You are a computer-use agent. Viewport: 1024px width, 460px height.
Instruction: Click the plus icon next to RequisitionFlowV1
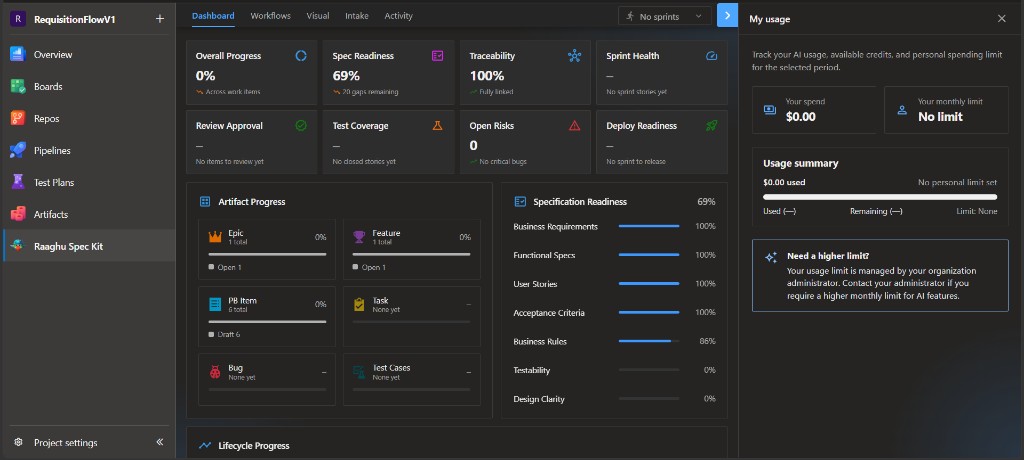pos(160,19)
